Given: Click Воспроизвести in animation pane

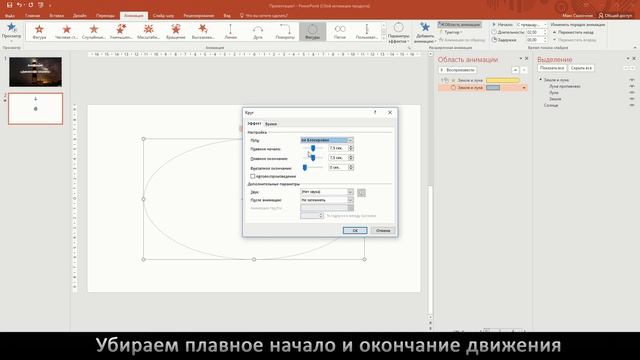Looking at the screenshot, I should [458, 70].
